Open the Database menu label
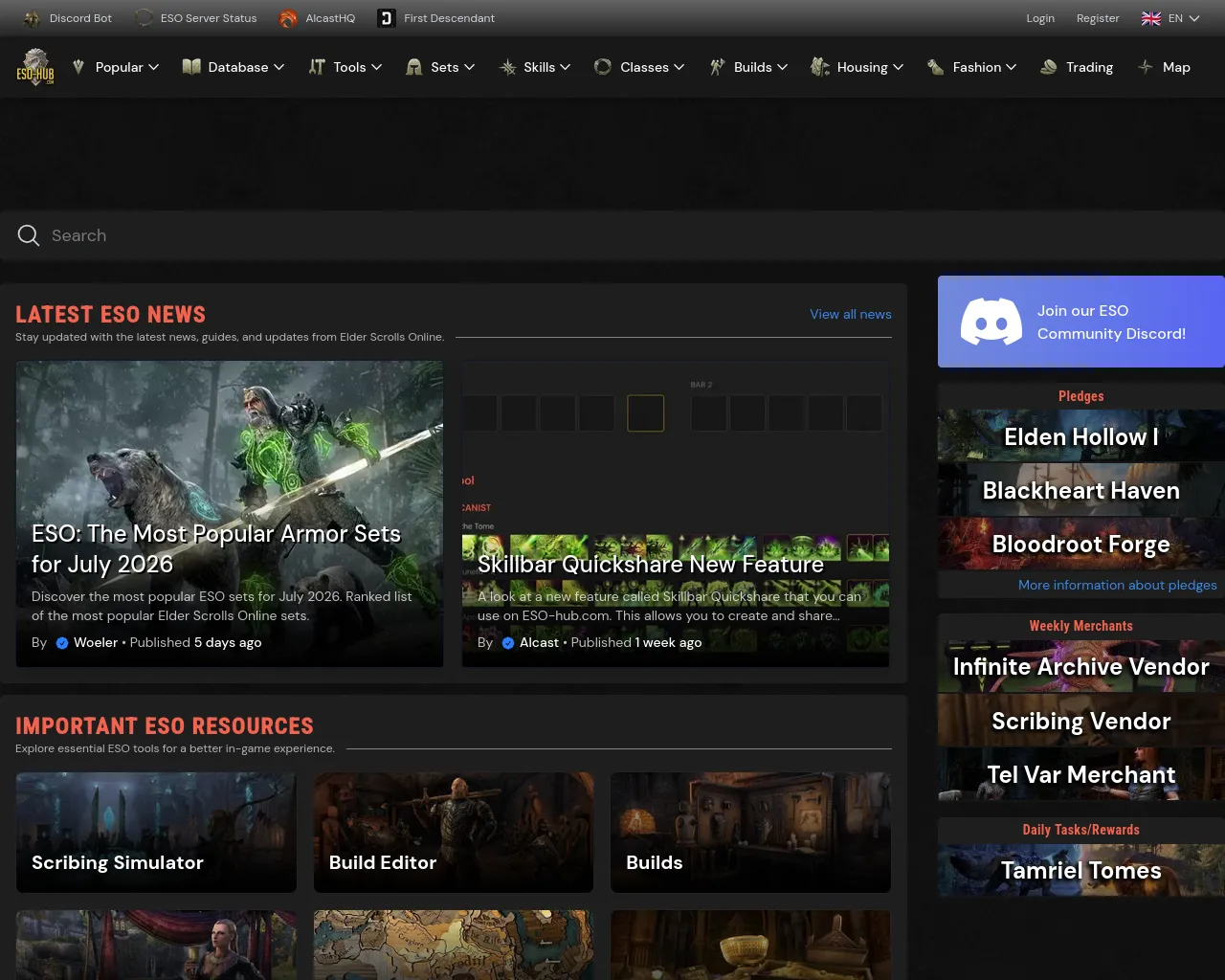 pos(238,67)
